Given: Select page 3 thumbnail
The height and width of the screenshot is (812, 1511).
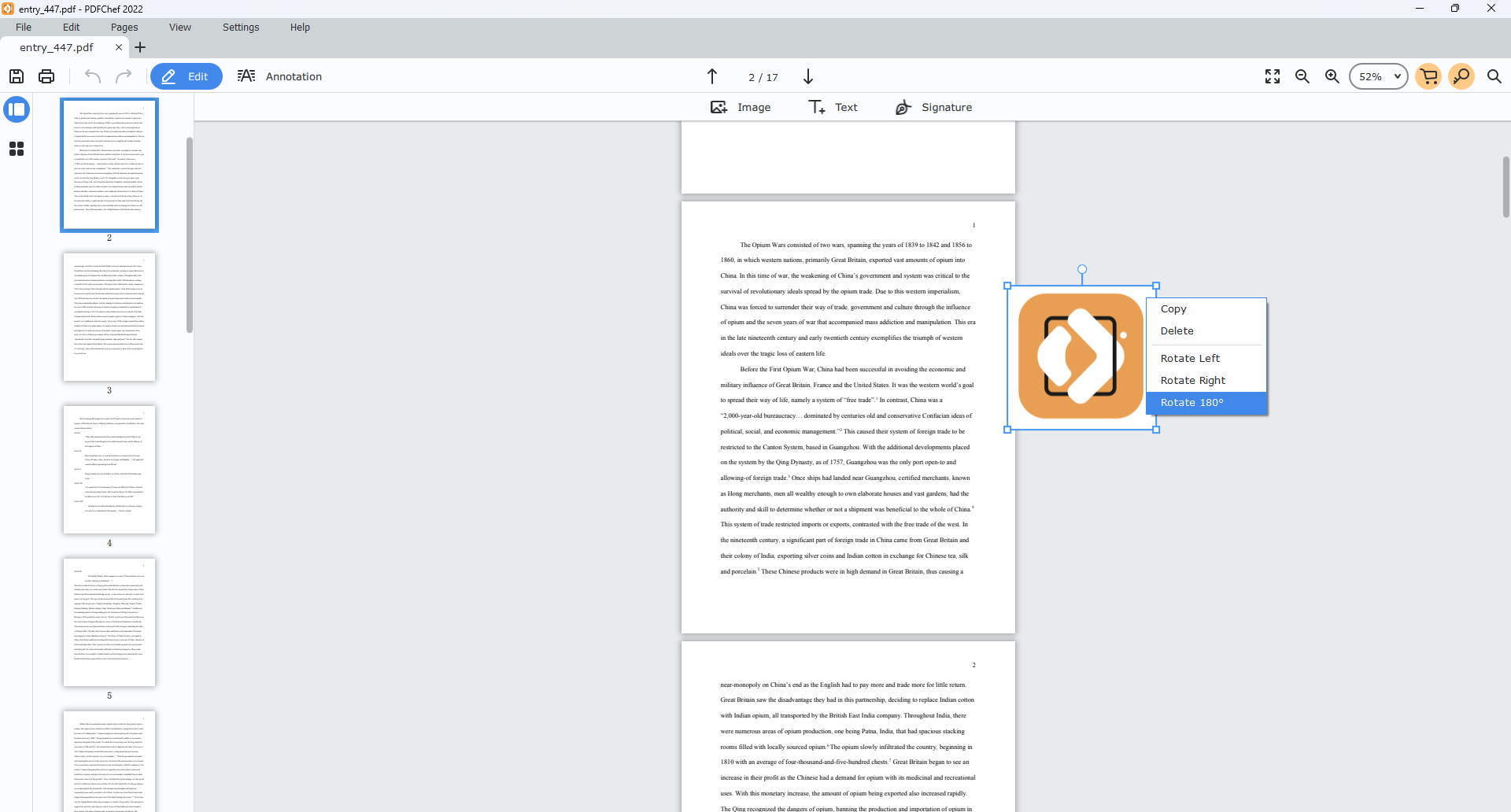Looking at the screenshot, I should [109, 317].
